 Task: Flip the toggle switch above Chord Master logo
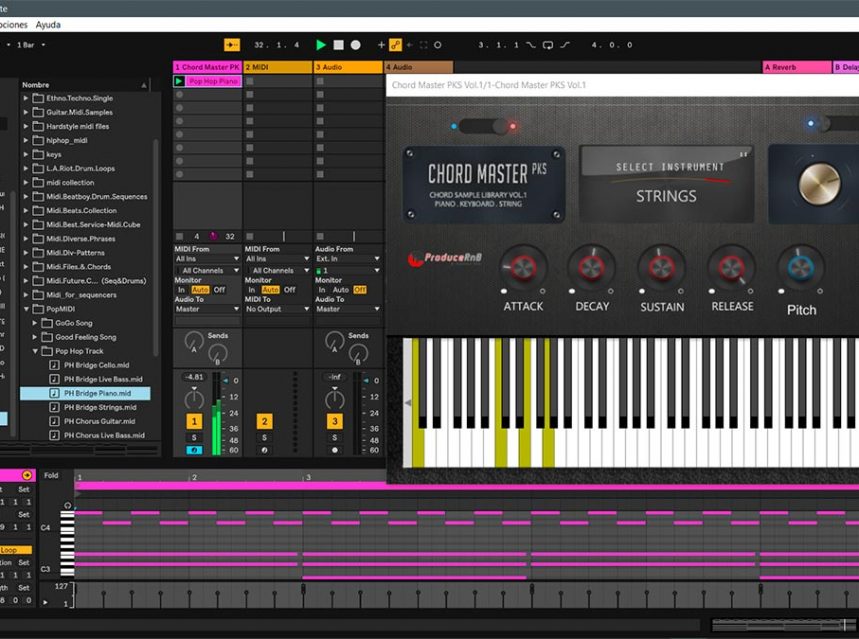[483, 126]
